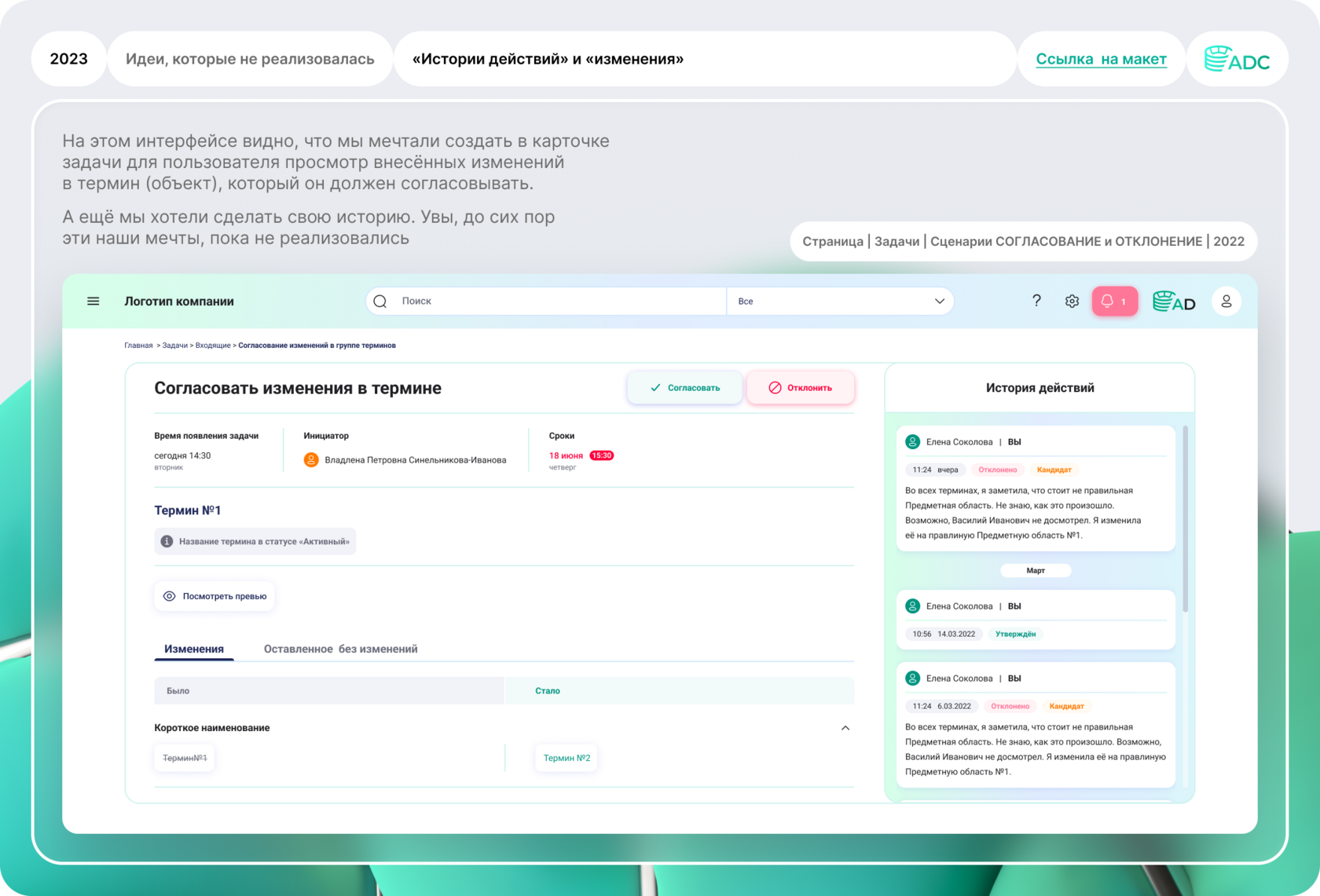Click initiator name 'Владлена Петровна Синельникова-Иванова'

coord(416,460)
